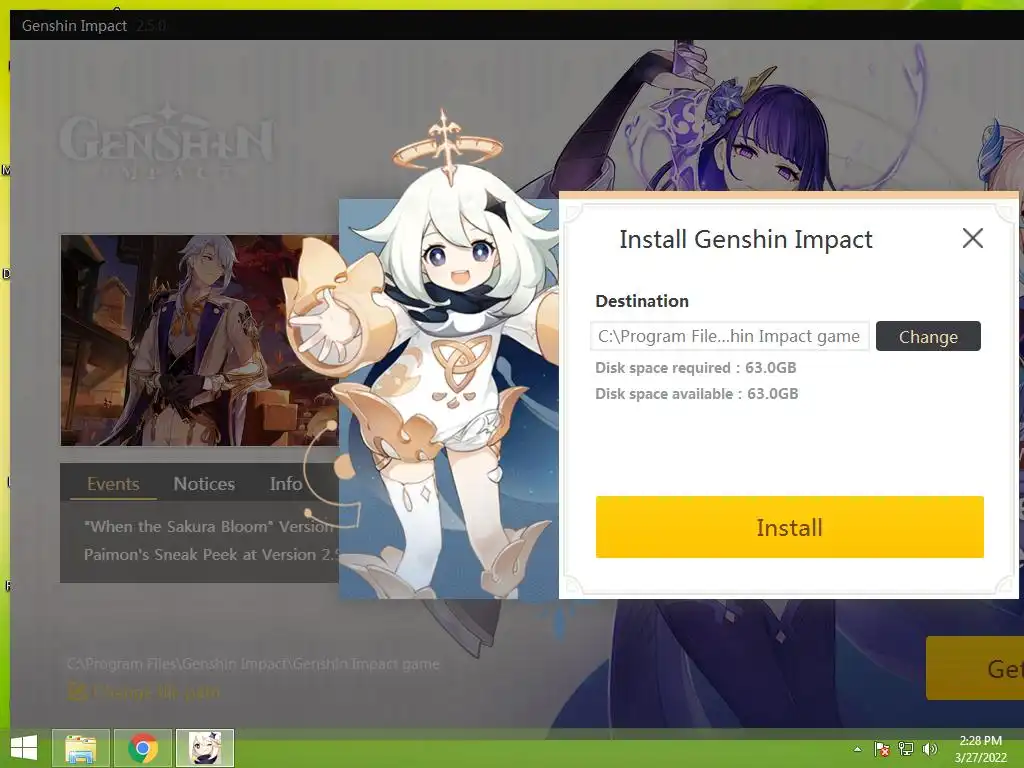Open the Action Center flag icon
Viewport: 1024px width, 768px height.
pyautogui.click(x=882, y=749)
